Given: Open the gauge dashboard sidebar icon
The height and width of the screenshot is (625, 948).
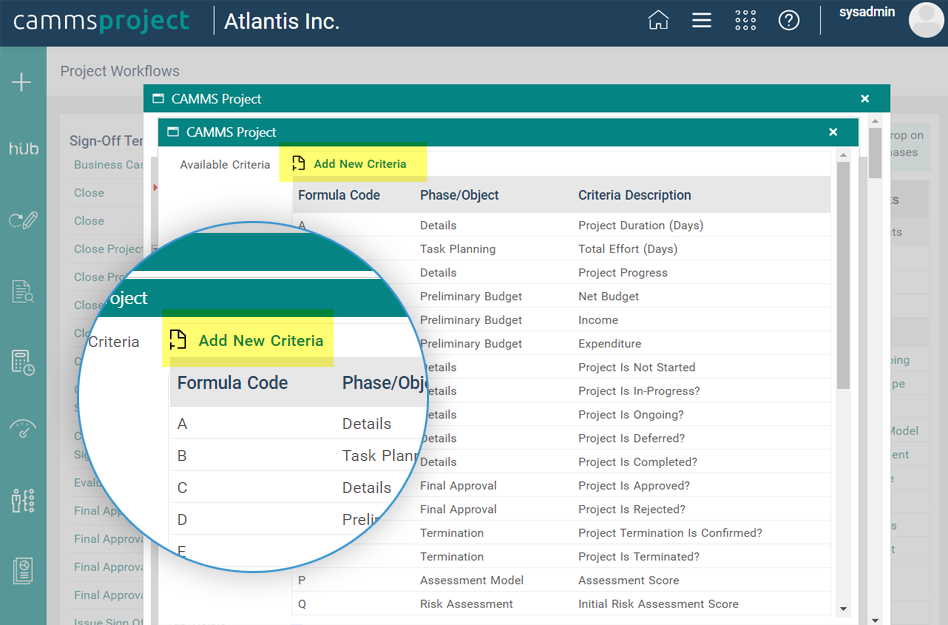Looking at the screenshot, I should tap(23, 428).
